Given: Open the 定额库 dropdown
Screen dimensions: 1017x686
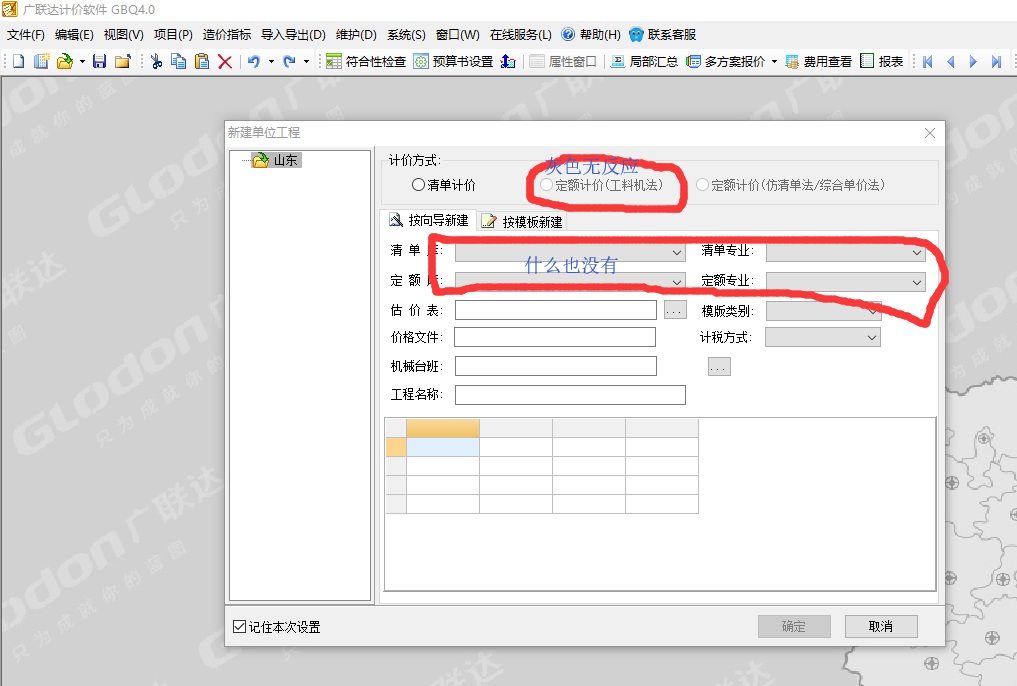Looking at the screenshot, I should (x=570, y=281).
